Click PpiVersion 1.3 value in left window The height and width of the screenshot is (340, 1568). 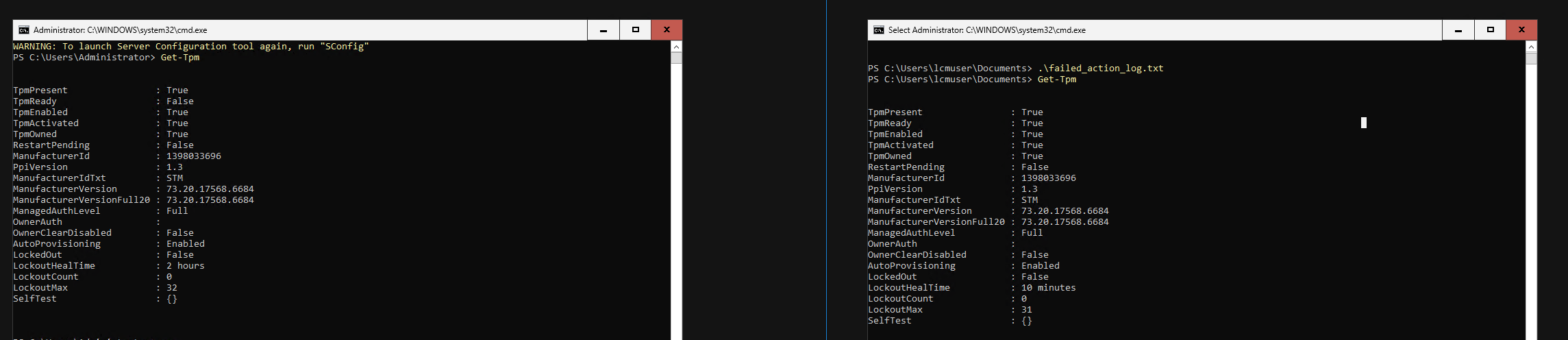click(175, 167)
